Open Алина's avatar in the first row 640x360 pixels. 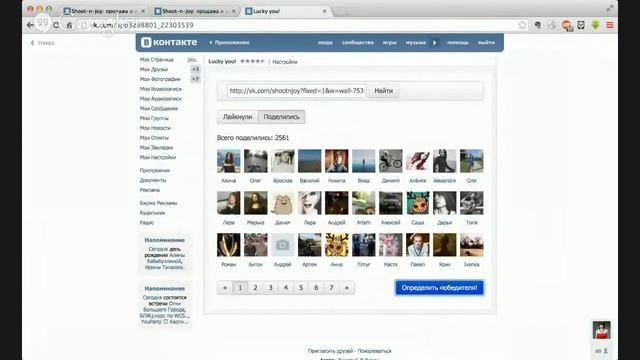tap(229, 161)
